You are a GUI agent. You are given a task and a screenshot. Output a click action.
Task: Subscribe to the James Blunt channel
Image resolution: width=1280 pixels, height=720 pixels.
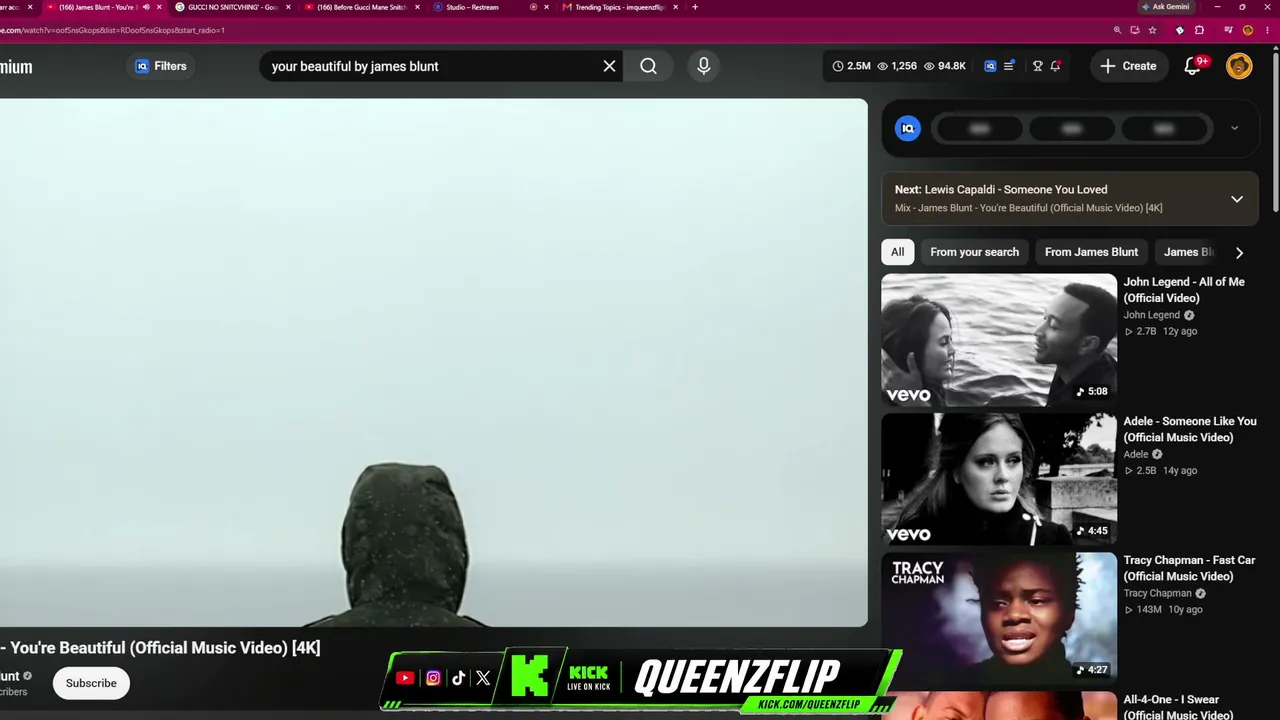click(x=91, y=683)
